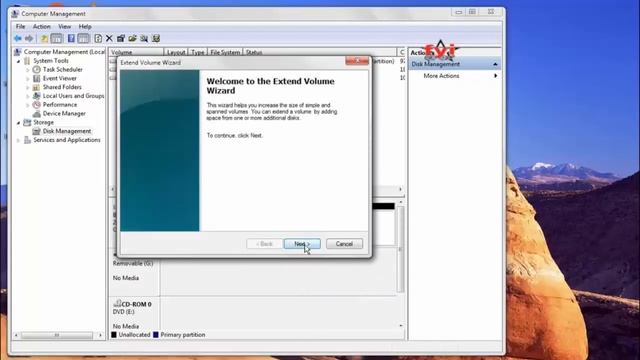Click the Task Scheduler clock icon
The width and height of the screenshot is (640, 360).
pos(36,69)
